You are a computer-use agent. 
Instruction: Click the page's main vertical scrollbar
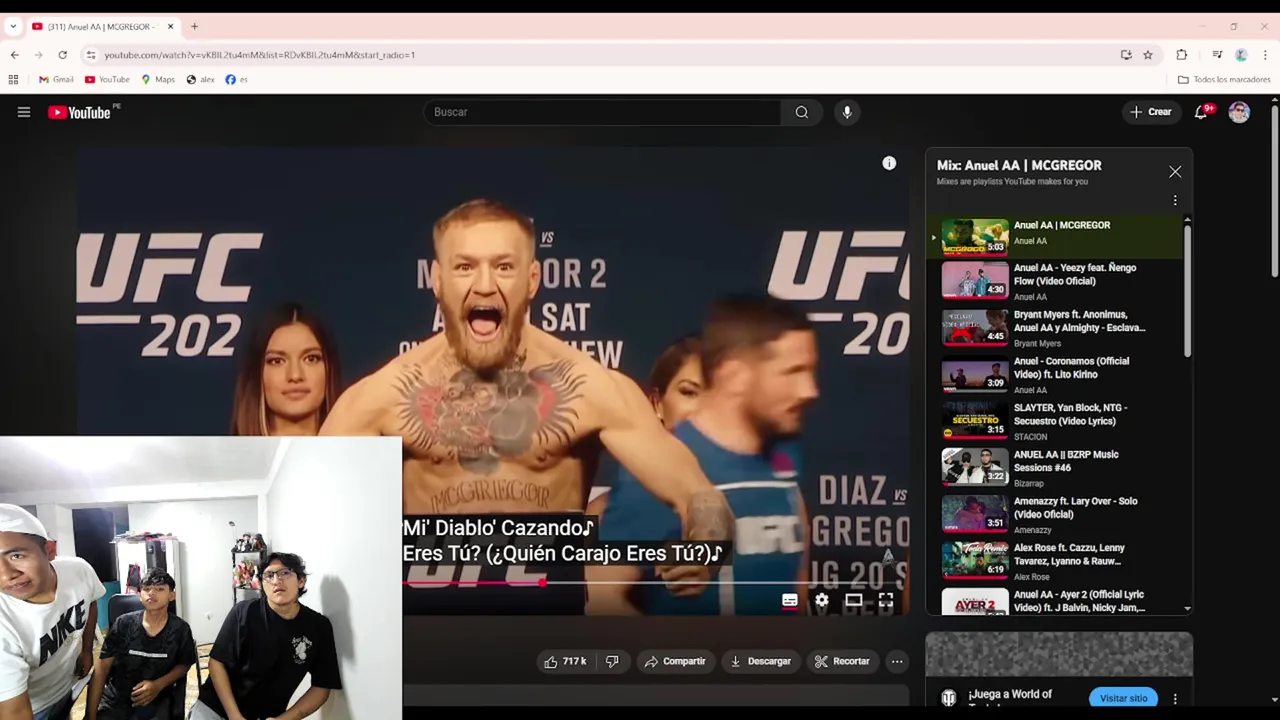[x=1274, y=190]
